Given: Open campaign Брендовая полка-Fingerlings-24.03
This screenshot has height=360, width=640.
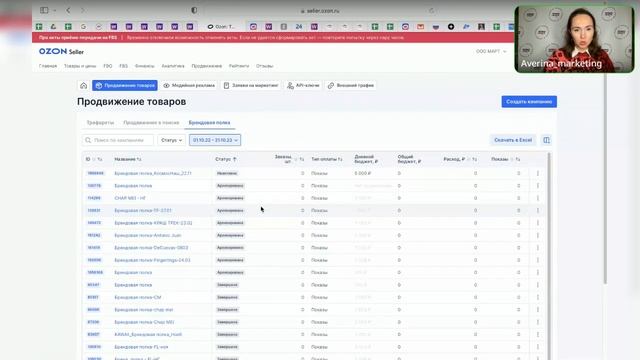Looking at the screenshot, I should [x=152, y=260].
